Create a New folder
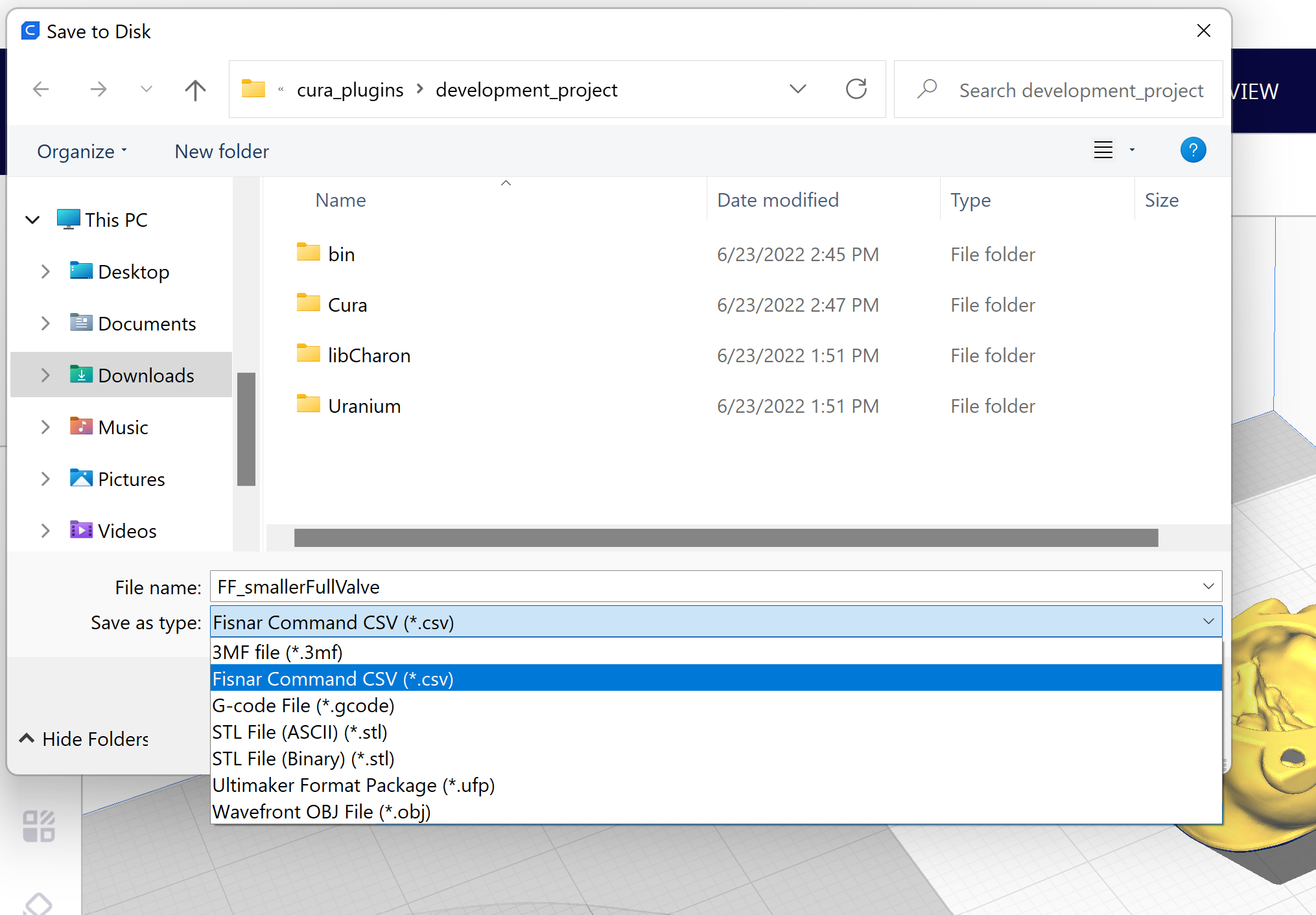Image resolution: width=1316 pixels, height=915 pixels. (222, 151)
